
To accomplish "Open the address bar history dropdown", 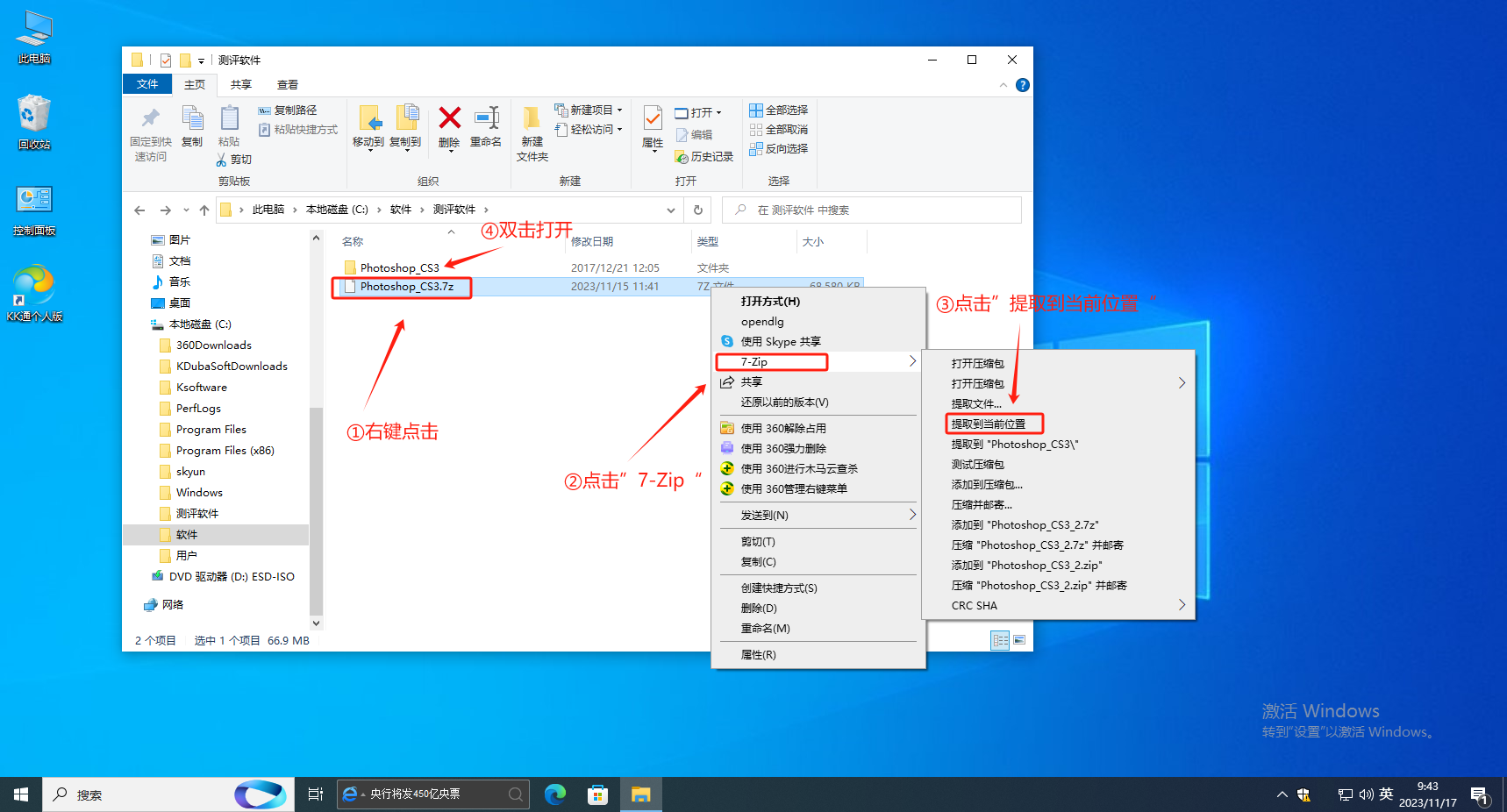I will tap(671, 210).
